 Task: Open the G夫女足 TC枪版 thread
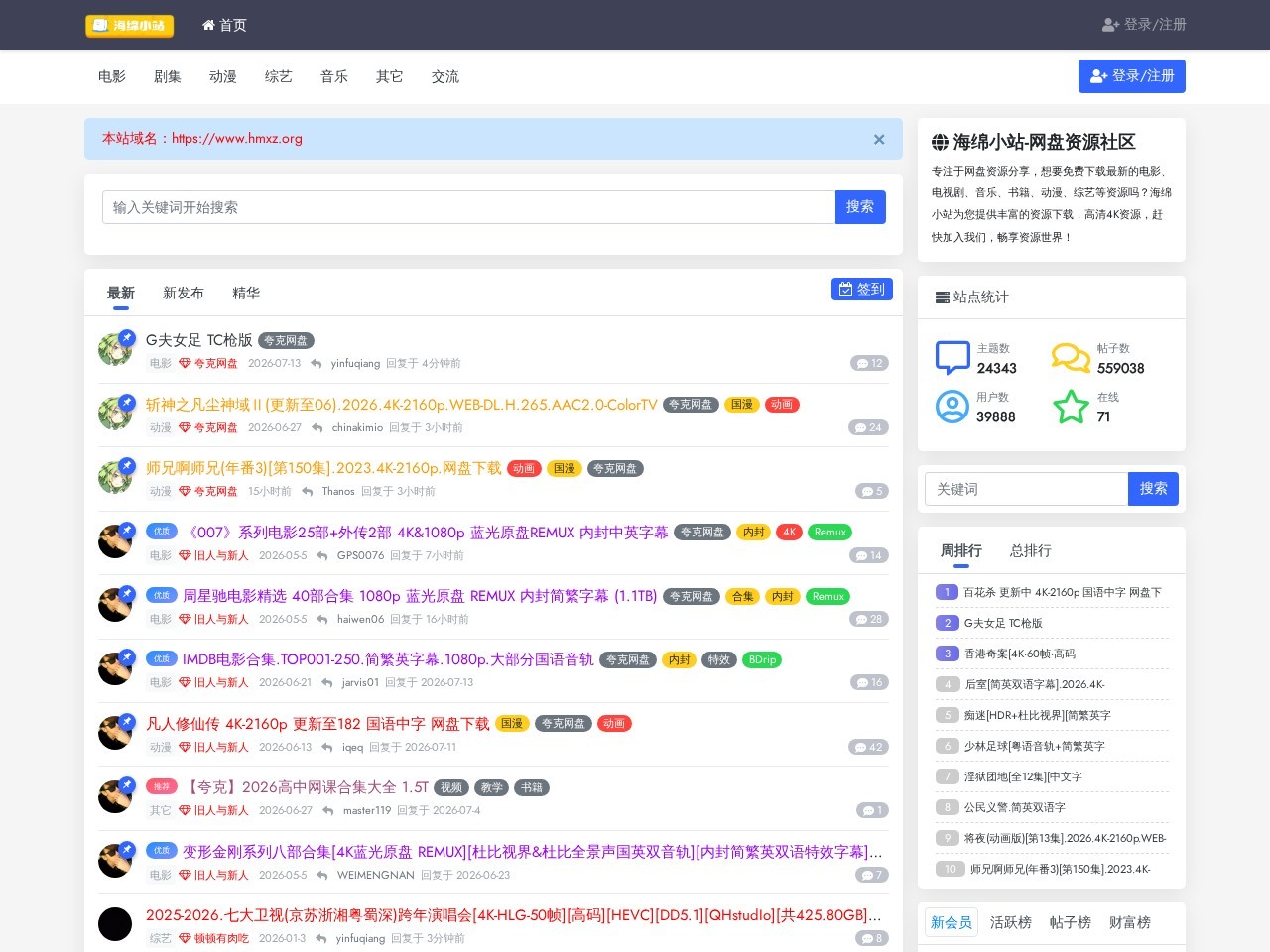199,340
